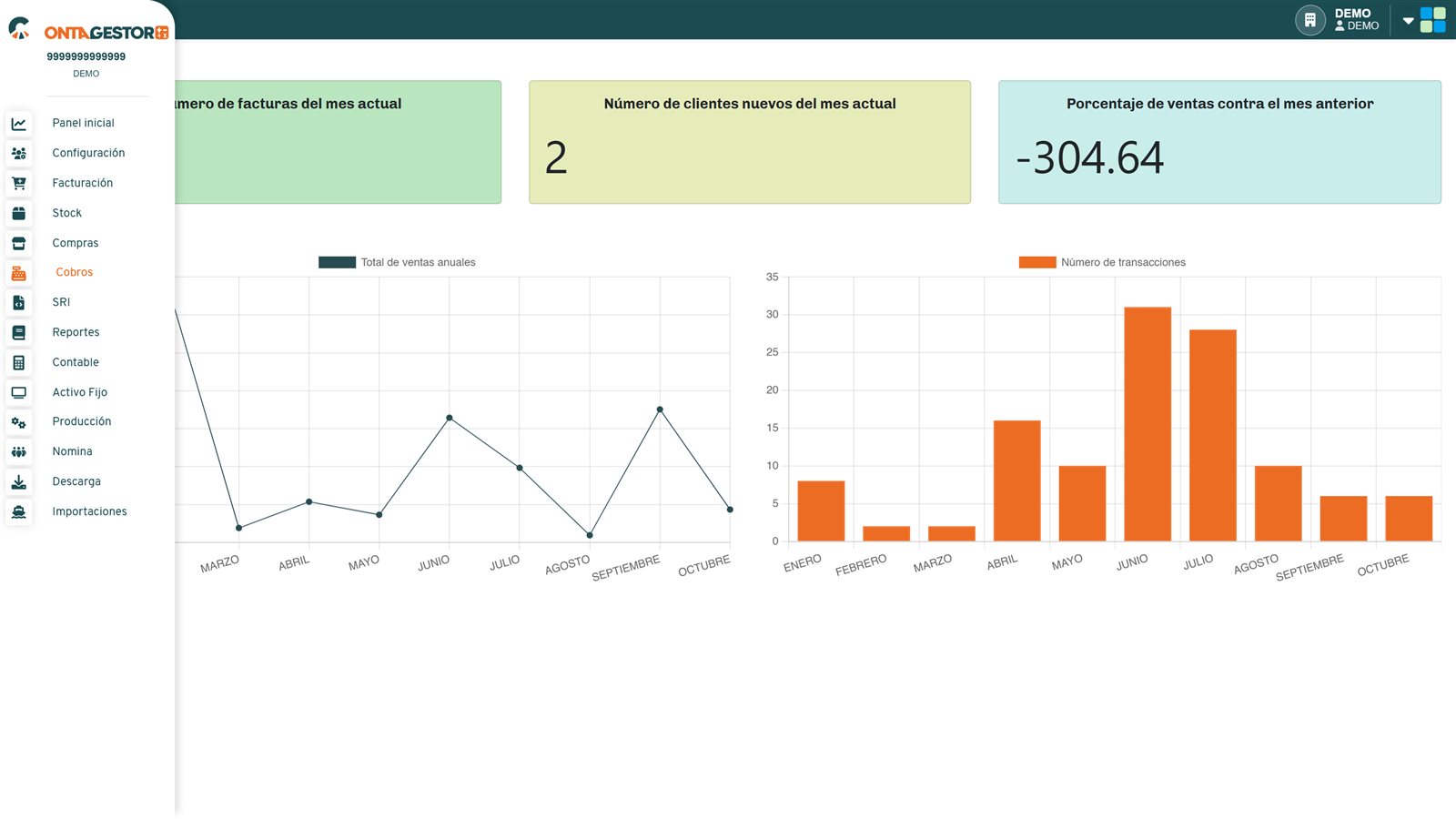Click the SRI document icon
The image size is (1456, 819).
coord(18,303)
